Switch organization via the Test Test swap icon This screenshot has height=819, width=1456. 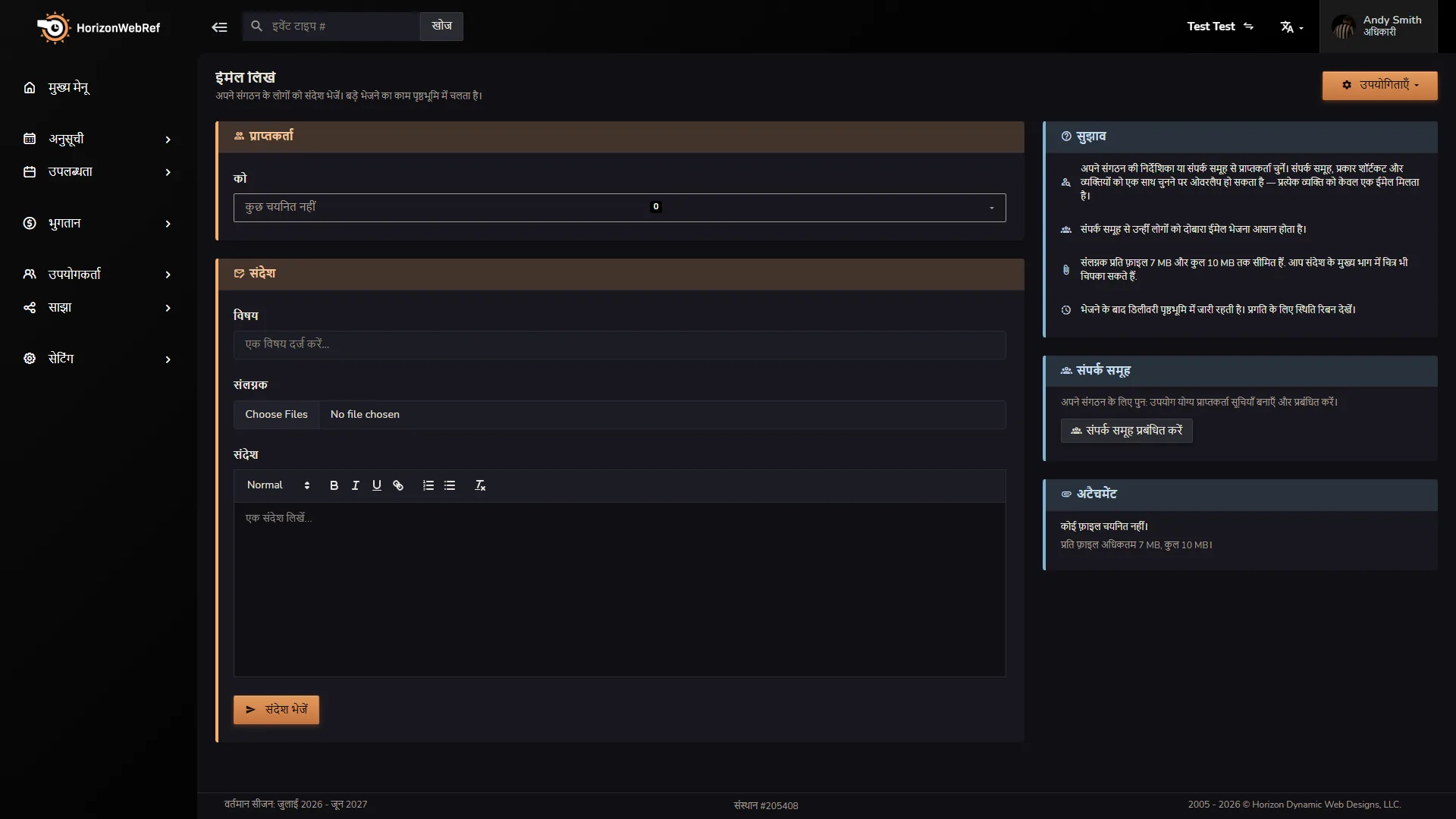(x=1248, y=27)
